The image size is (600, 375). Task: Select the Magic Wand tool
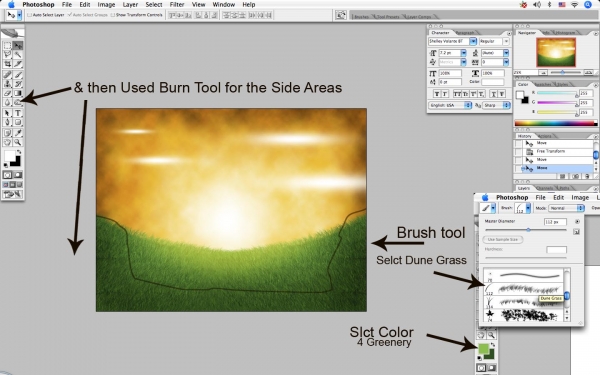tap(18, 55)
